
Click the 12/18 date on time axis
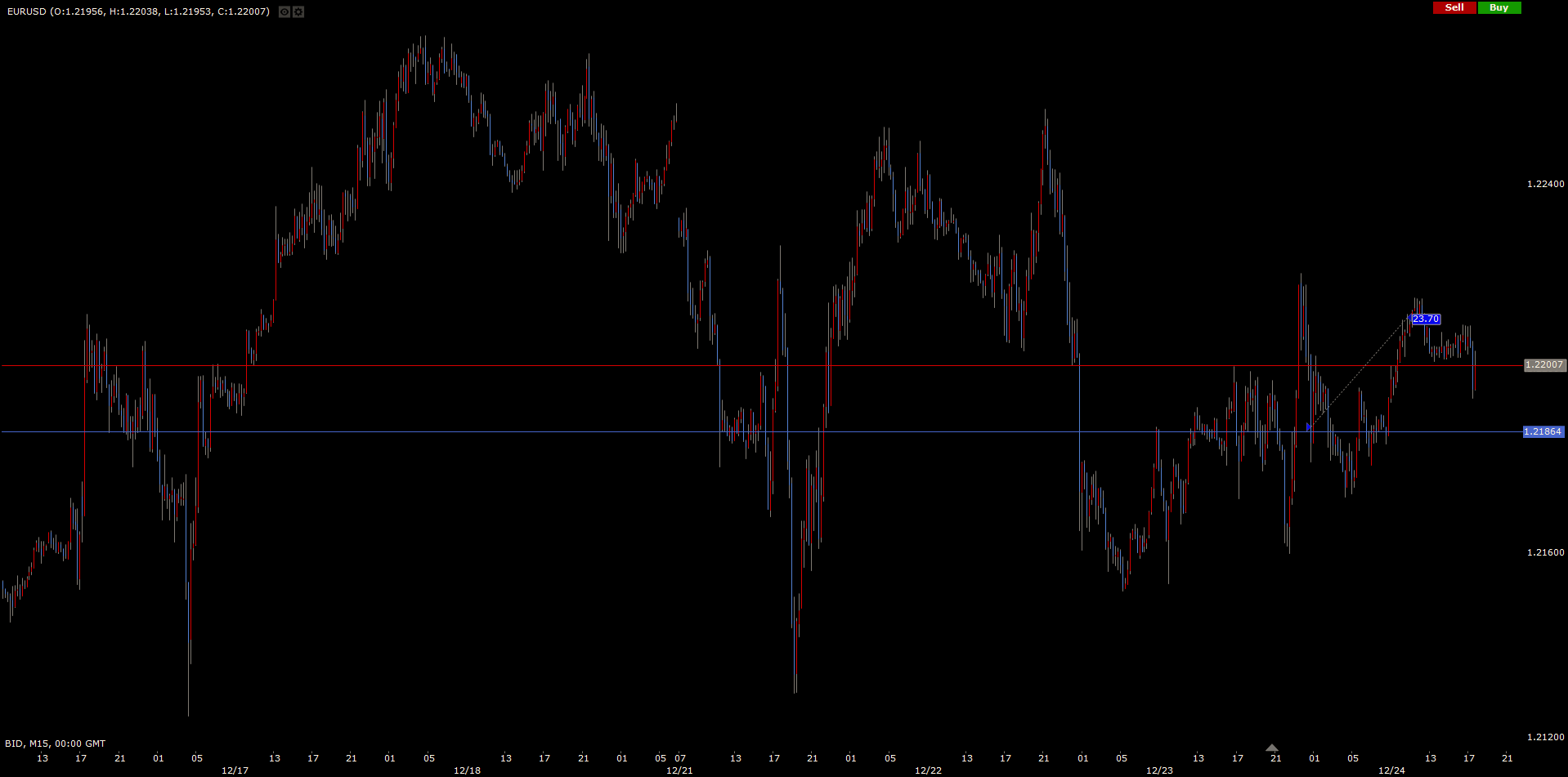[x=467, y=770]
